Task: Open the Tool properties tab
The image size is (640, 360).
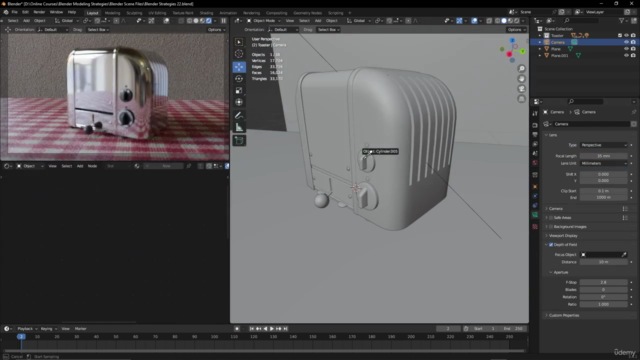Action: [535, 113]
